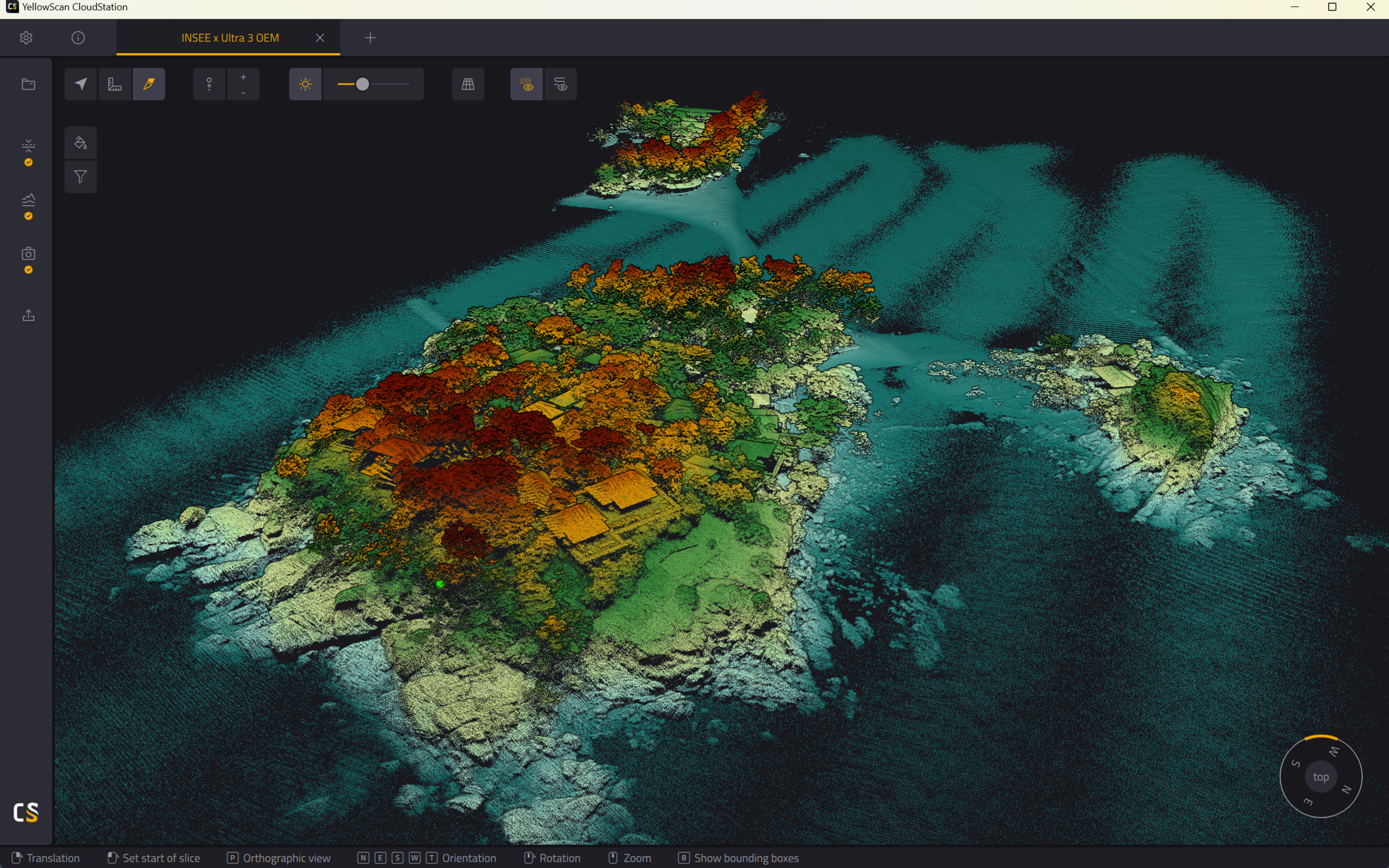
Task: Select the navigation arrow tool
Action: click(80, 84)
